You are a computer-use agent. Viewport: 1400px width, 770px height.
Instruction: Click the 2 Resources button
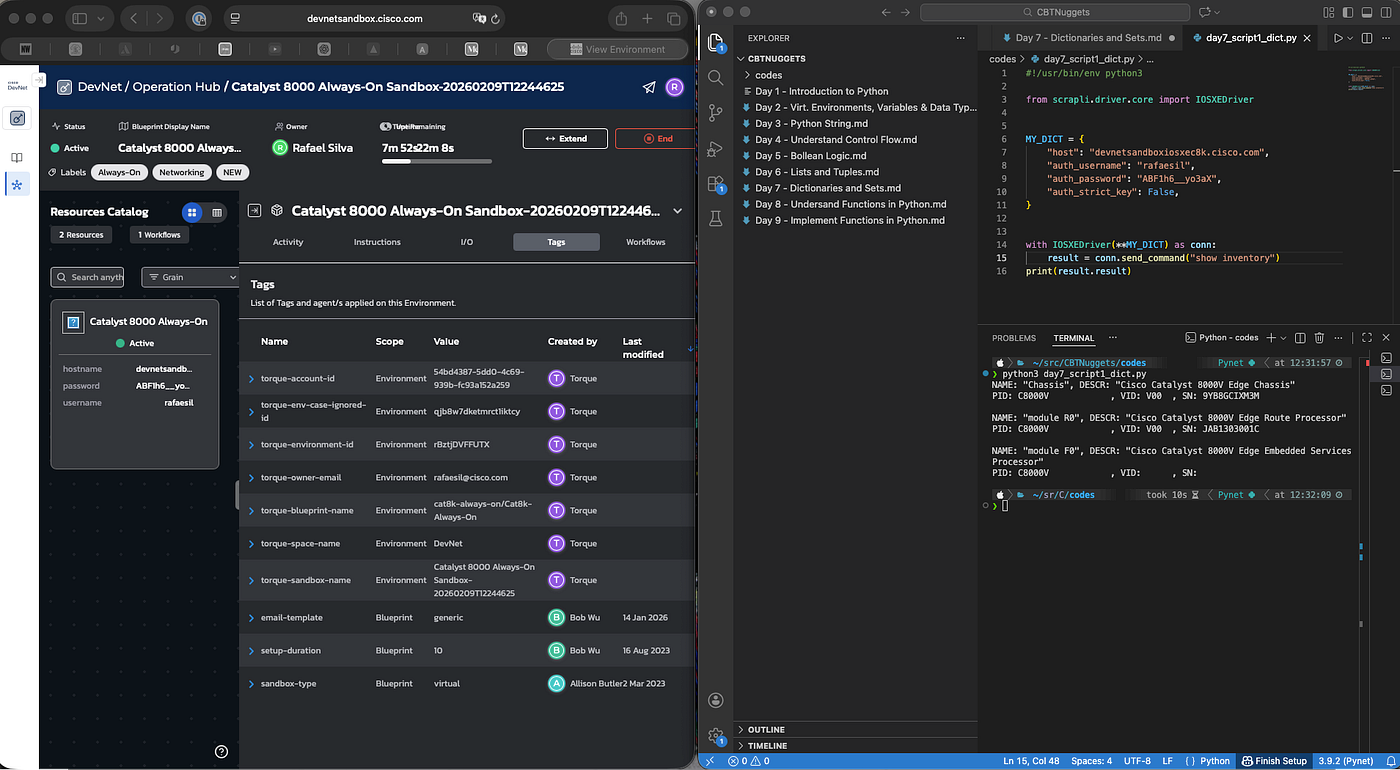(81, 235)
